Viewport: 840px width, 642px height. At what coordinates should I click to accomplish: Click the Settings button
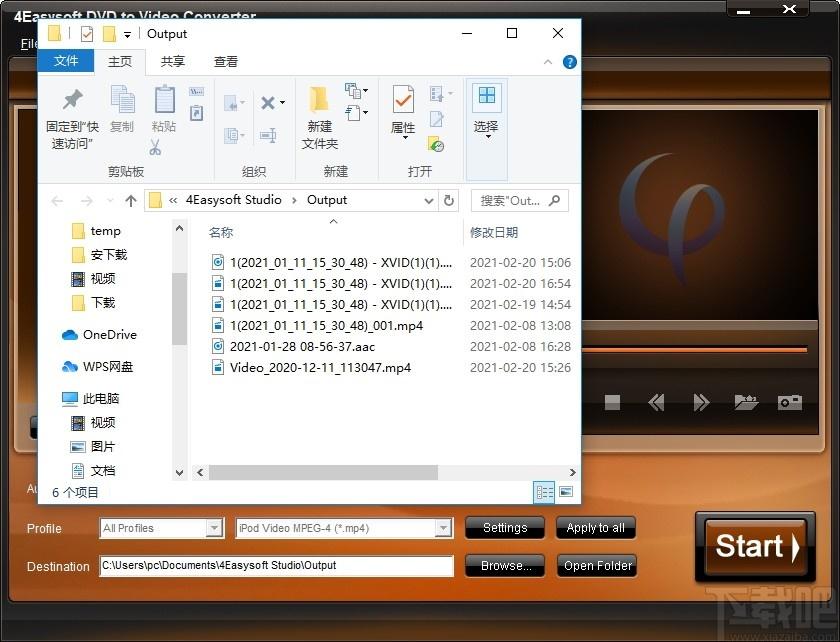pos(505,528)
